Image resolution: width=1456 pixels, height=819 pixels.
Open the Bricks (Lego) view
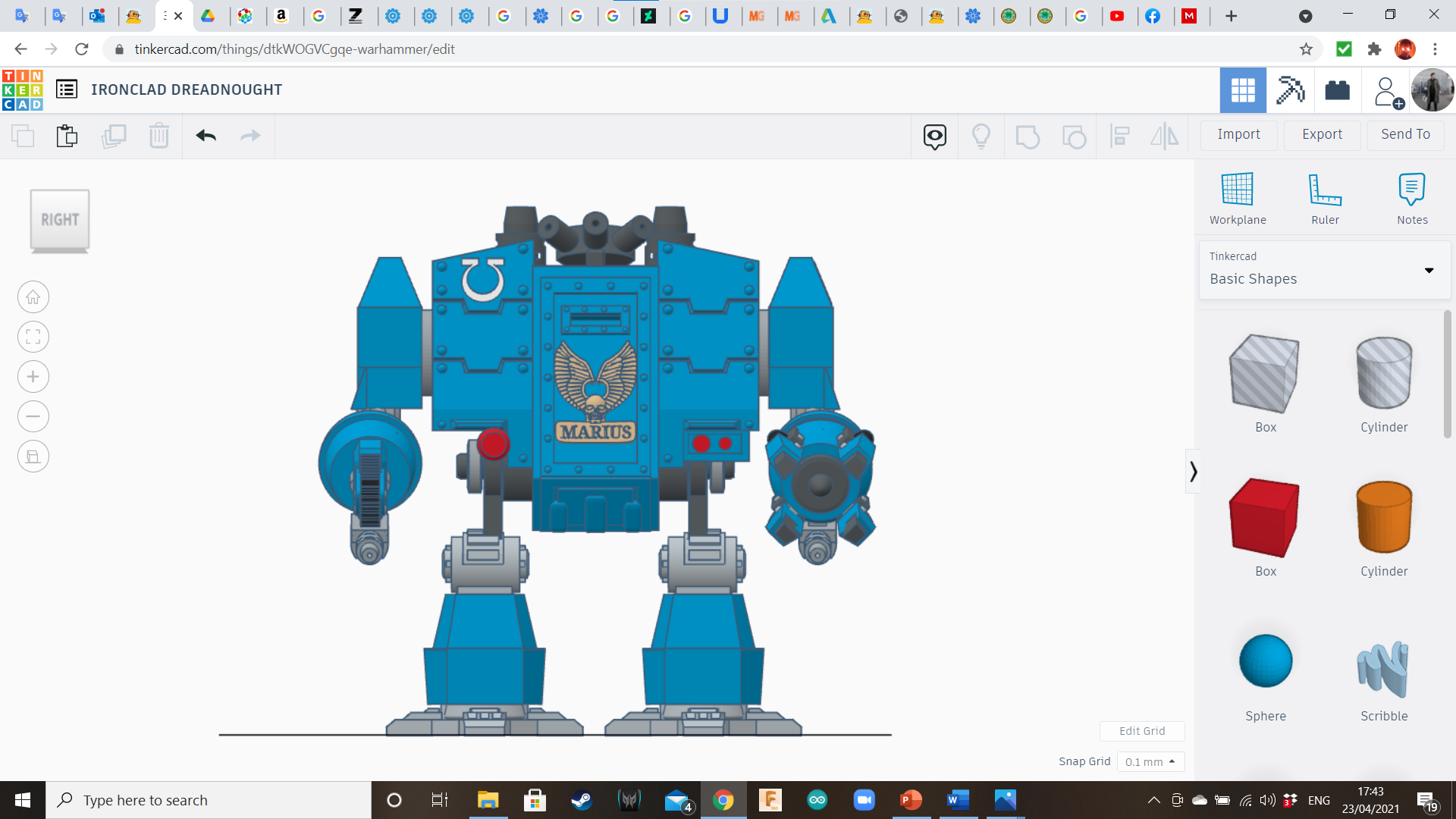tap(1337, 89)
